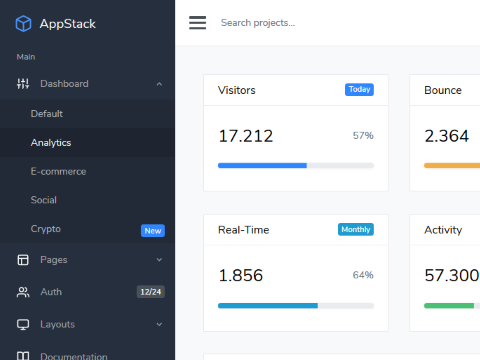Viewport: 480px width, 360px height.
Task: Click the Pages layout icon
Action: 23,260
